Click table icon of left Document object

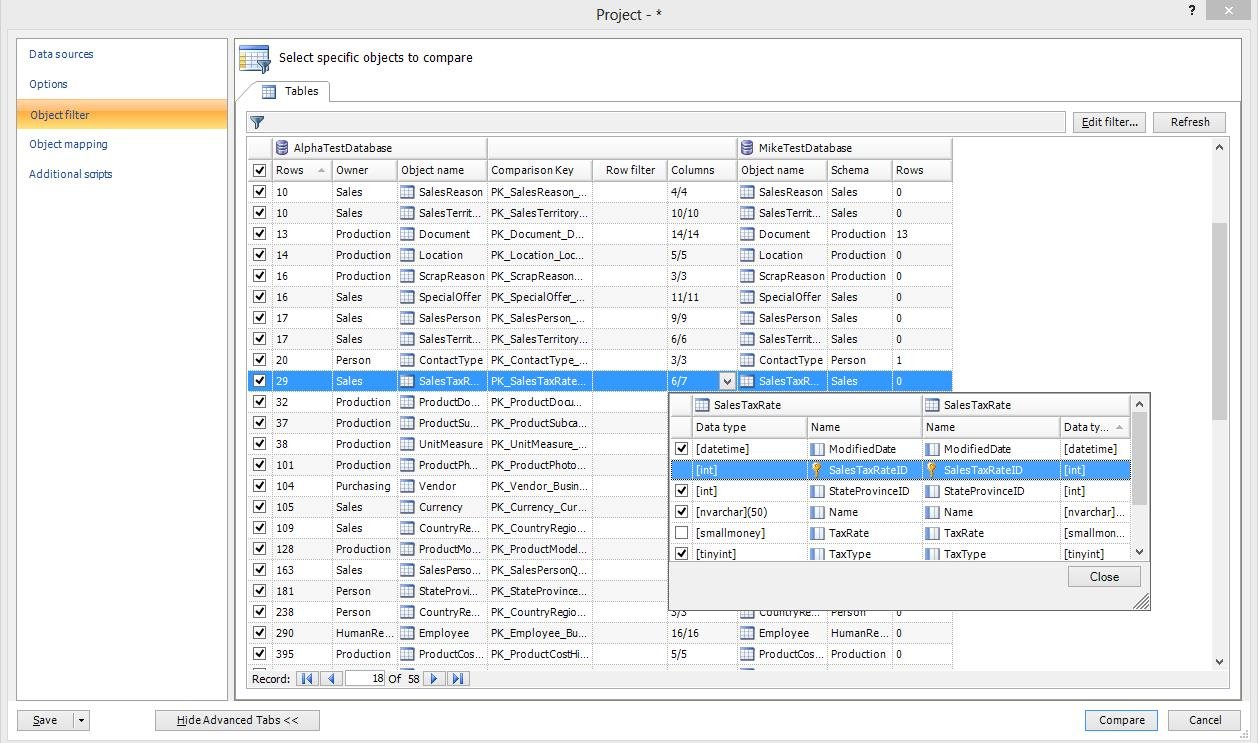(x=407, y=234)
